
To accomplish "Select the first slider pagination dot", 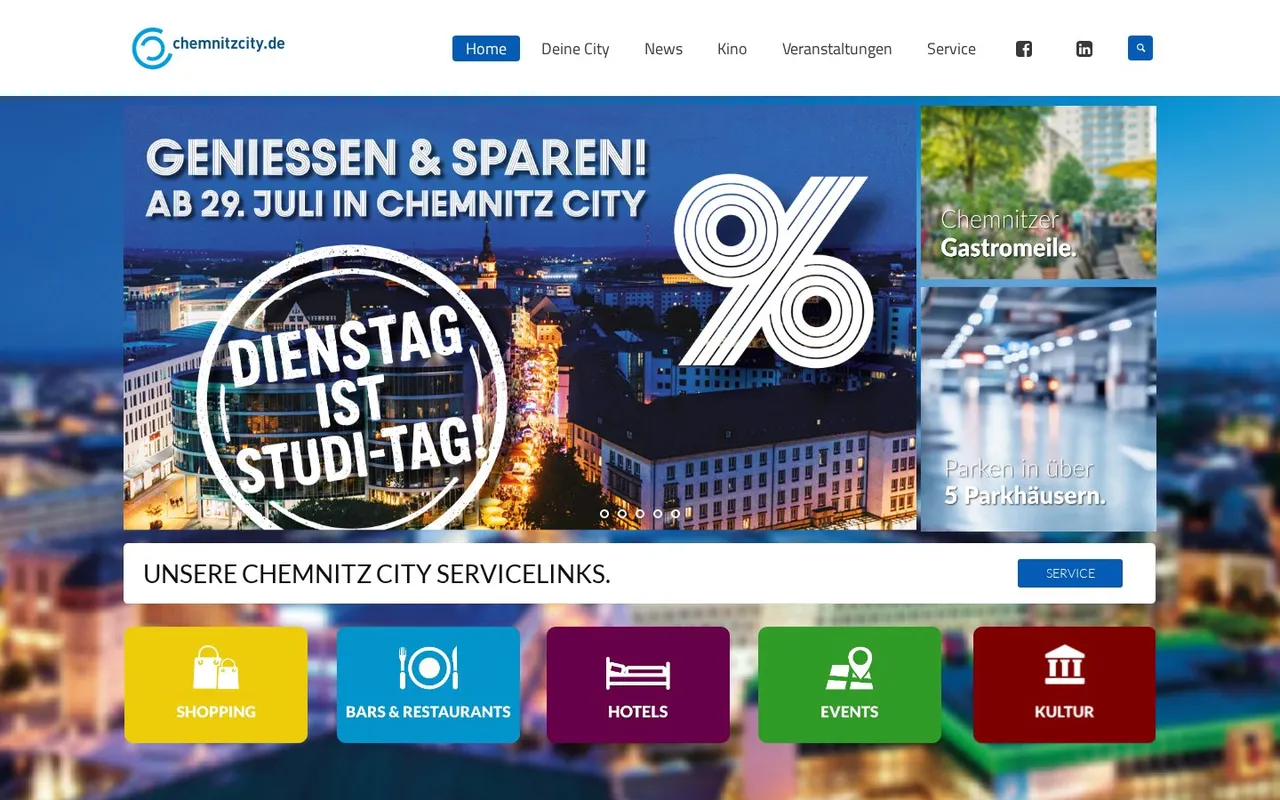I will click(604, 513).
